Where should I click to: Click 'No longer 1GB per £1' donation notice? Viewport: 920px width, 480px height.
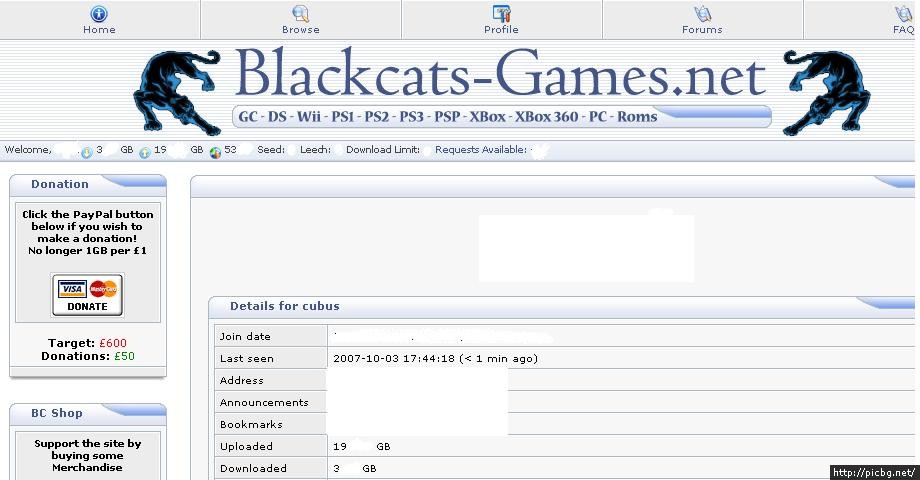pos(87,251)
